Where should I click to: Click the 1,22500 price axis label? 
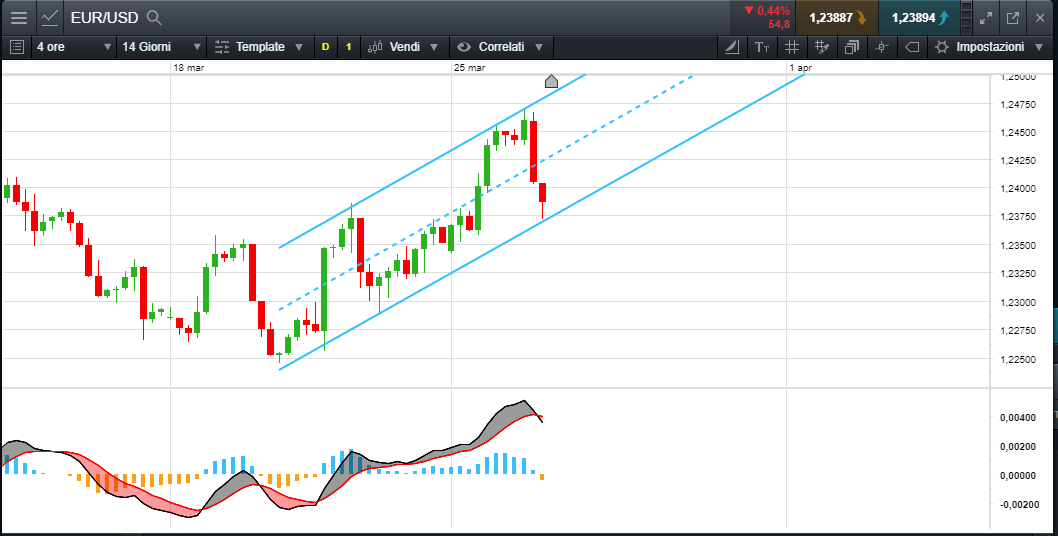1020,359
